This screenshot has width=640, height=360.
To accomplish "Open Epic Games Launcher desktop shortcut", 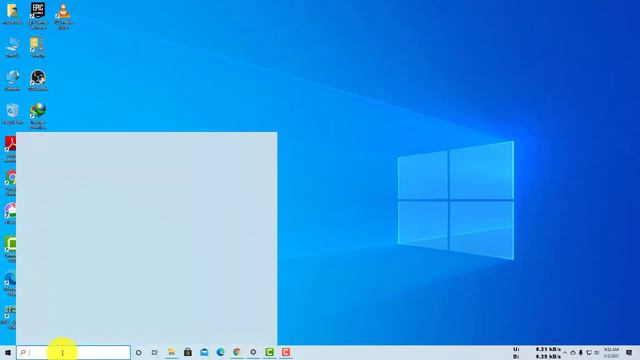I will coord(38,16).
